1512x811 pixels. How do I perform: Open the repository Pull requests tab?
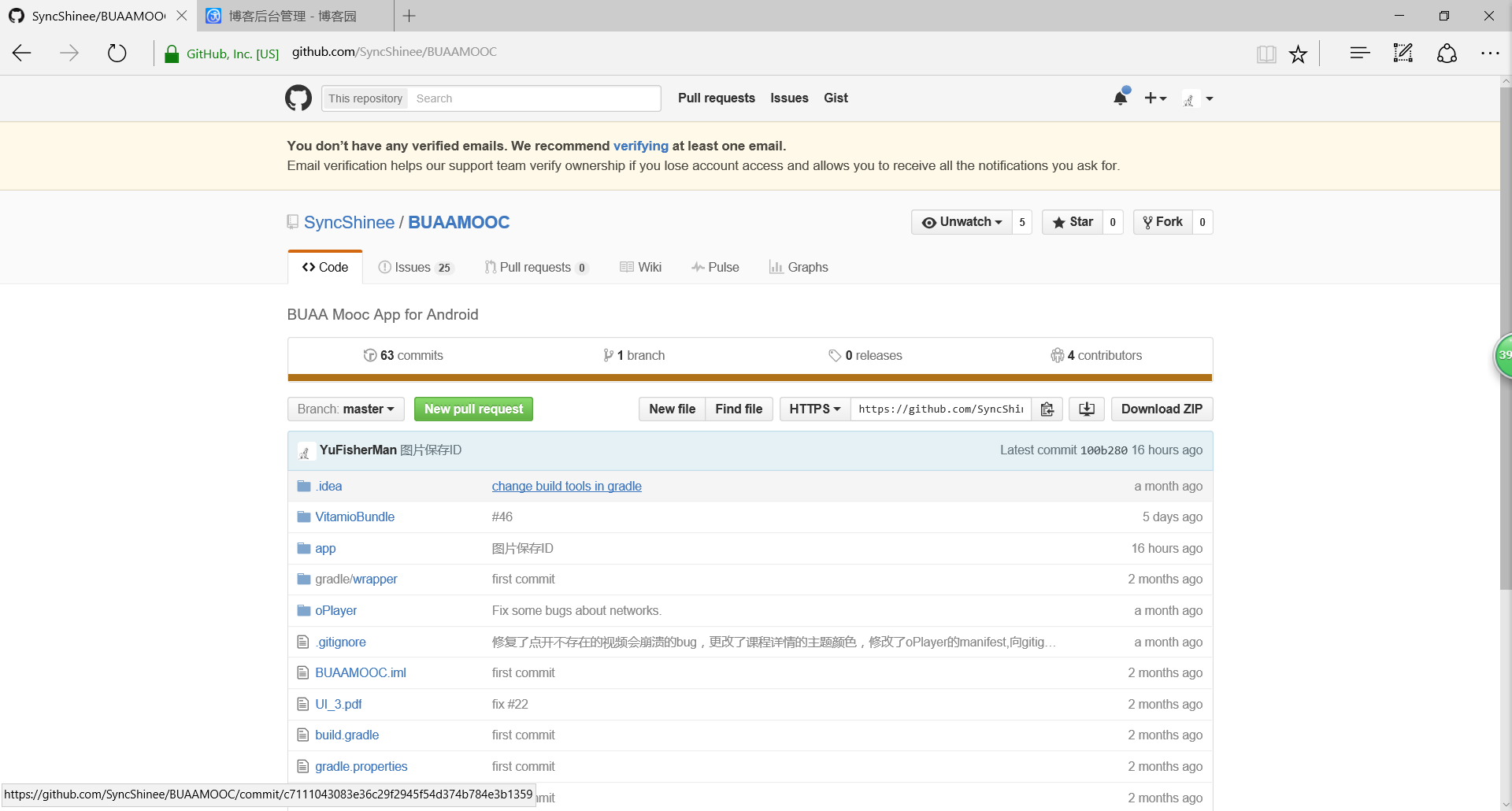536,268
